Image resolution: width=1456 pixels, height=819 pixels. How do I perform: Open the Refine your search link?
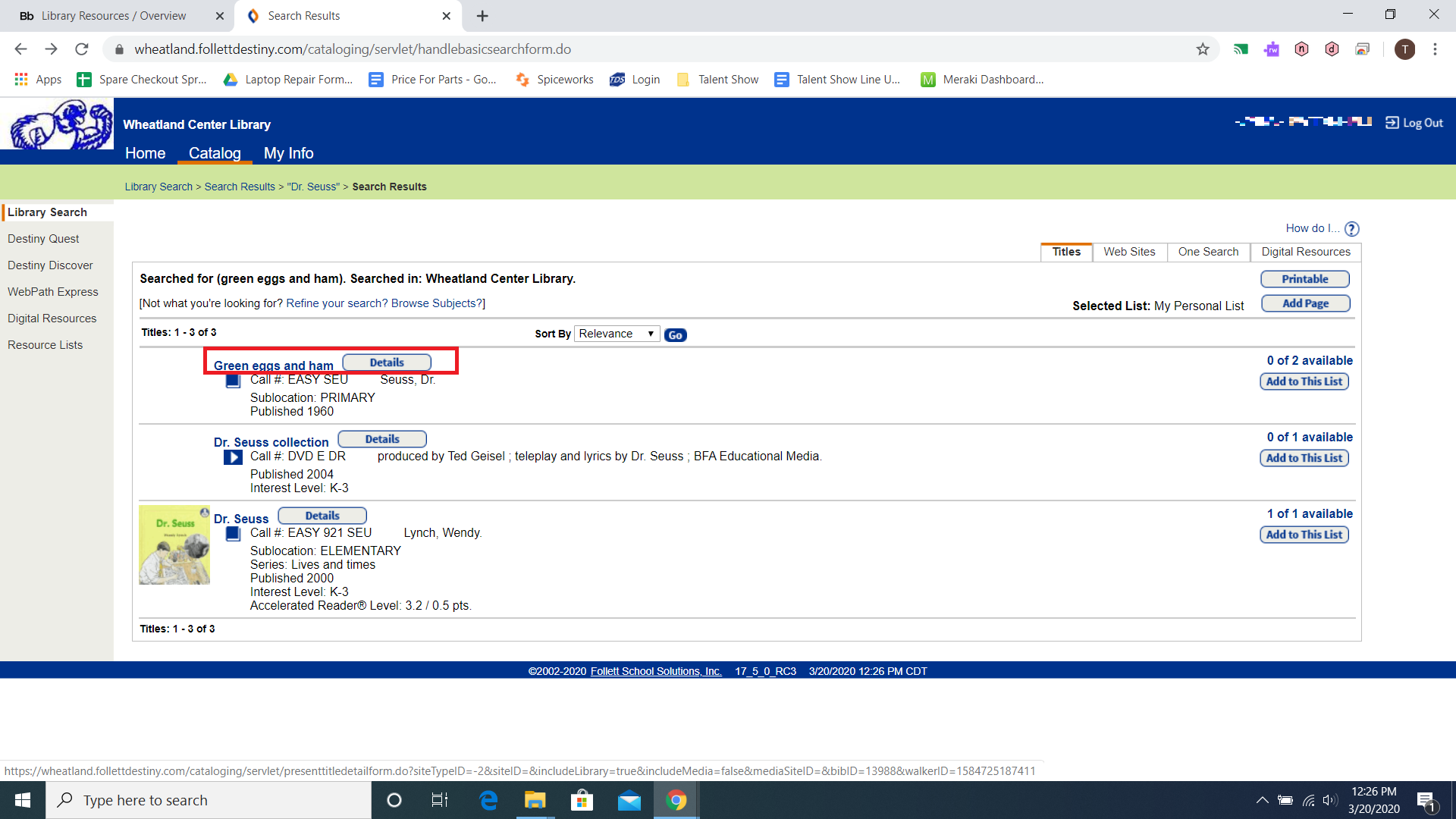[337, 303]
